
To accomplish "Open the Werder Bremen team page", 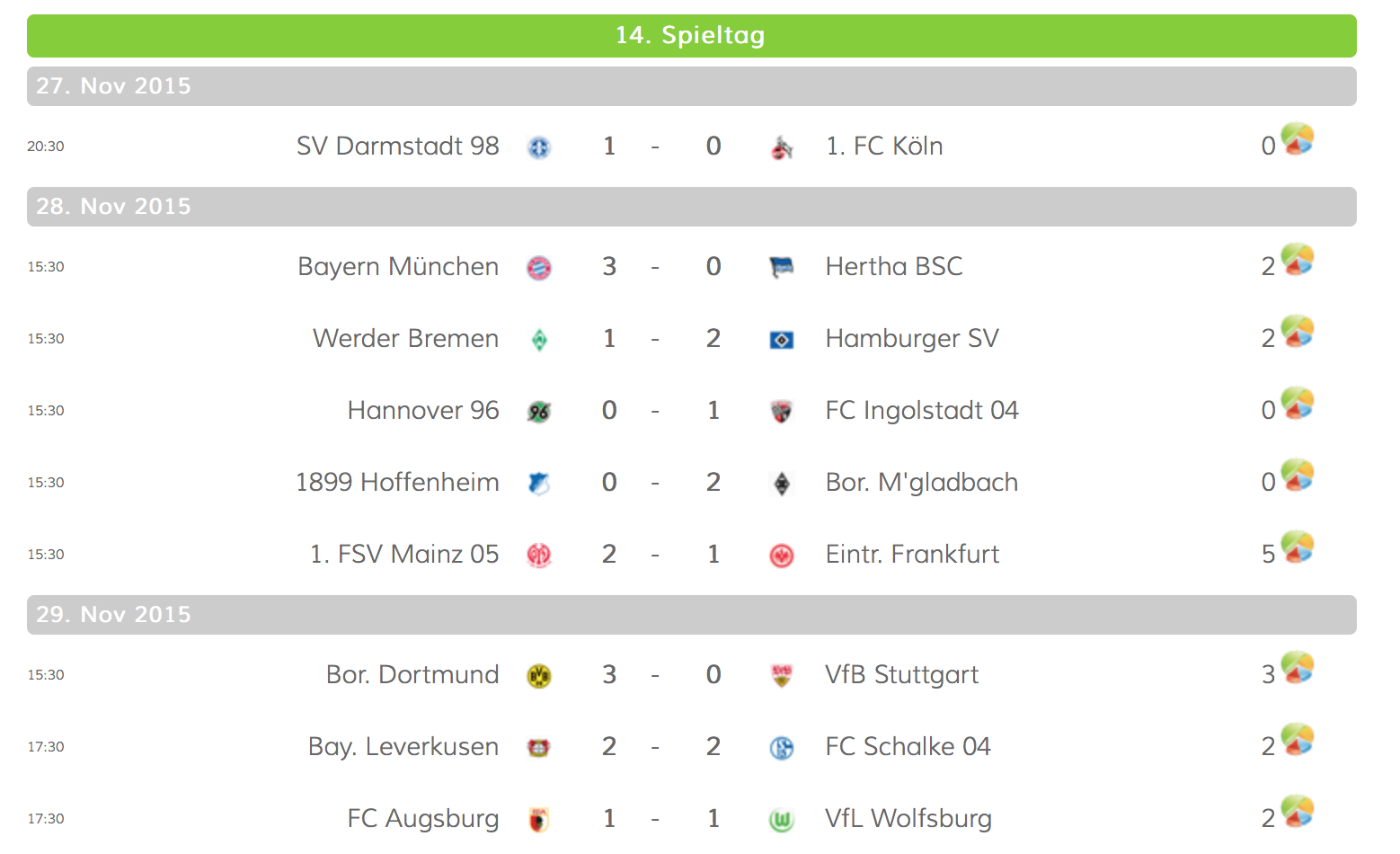I will tap(405, 338).
